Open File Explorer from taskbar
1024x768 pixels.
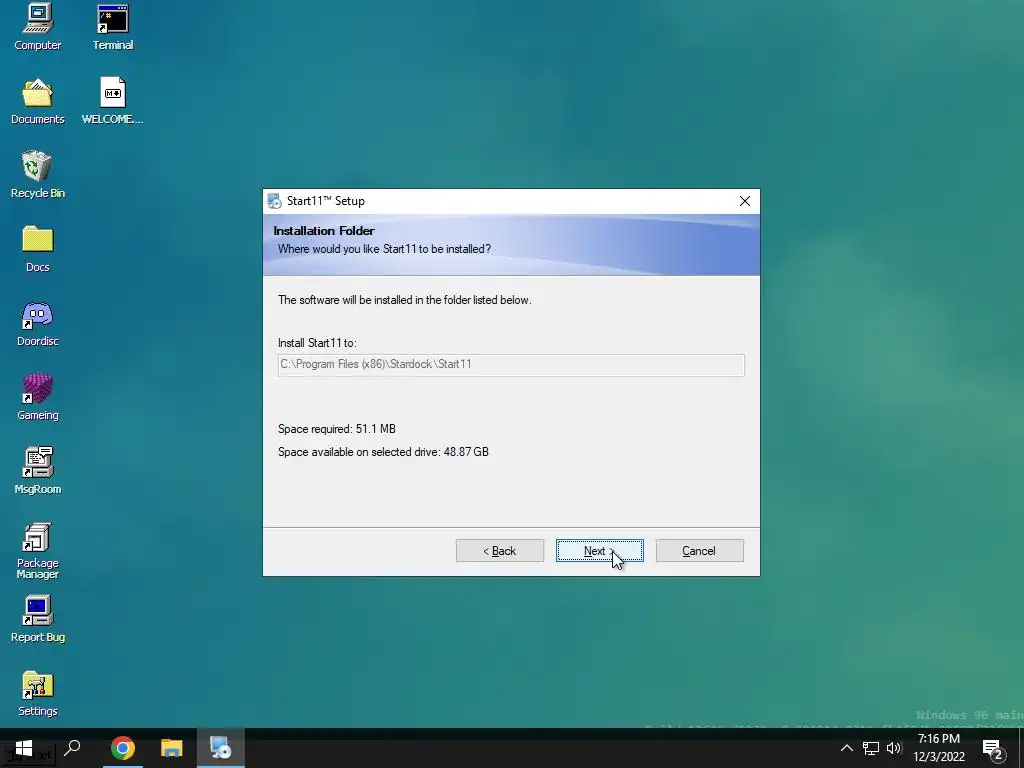click(172, 748)
